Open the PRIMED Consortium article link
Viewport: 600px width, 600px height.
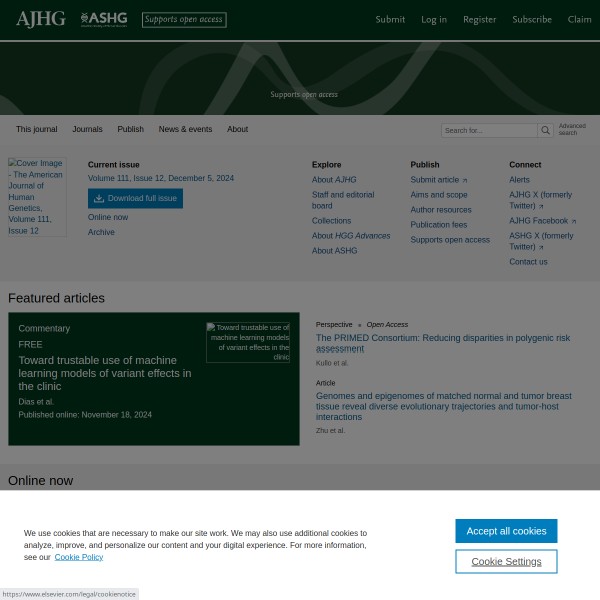pyautogui.click(x=443, y=343)
